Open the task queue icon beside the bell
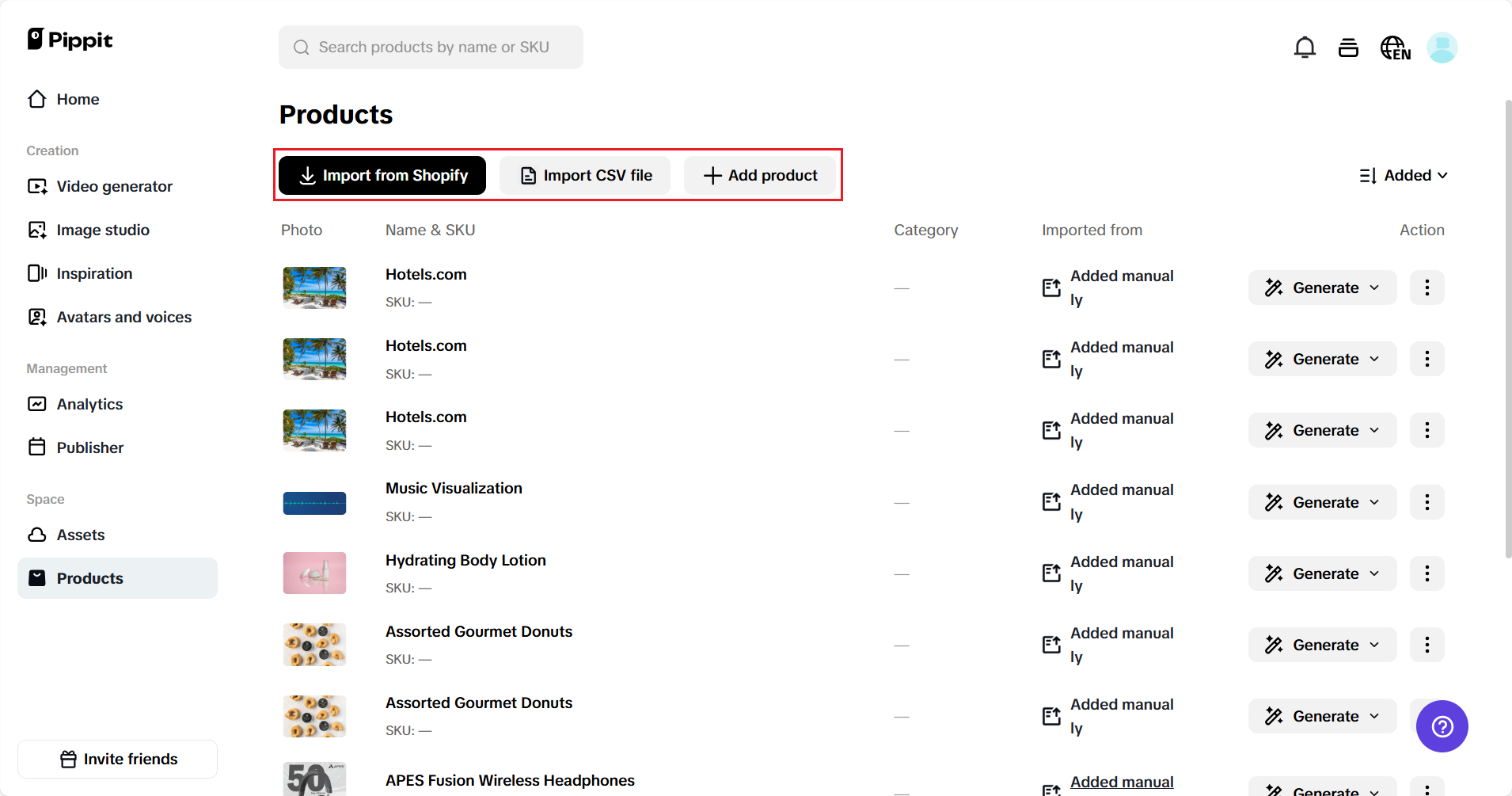The width and height of the screenshot is (1512, 796). coord(1348,48)
